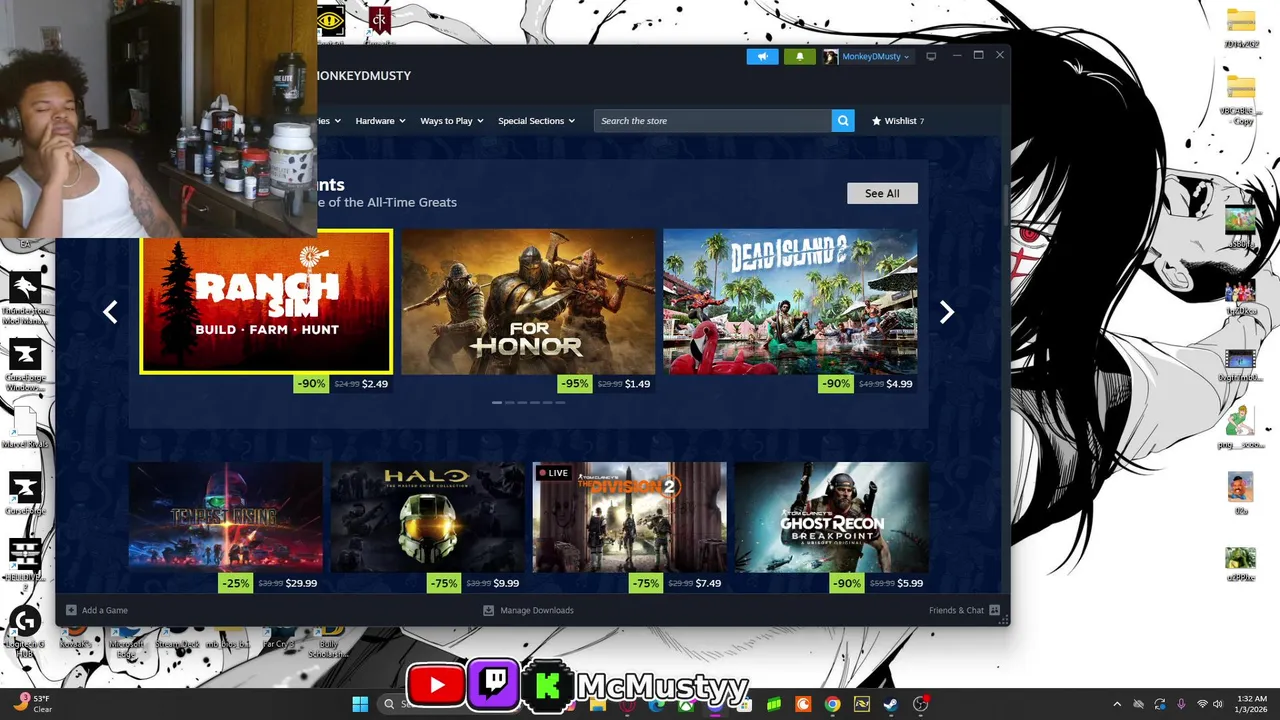Click the Dead Island 2 $4.99 price
This screenshot has width=1280, height=720.
(x=899, y=384)
